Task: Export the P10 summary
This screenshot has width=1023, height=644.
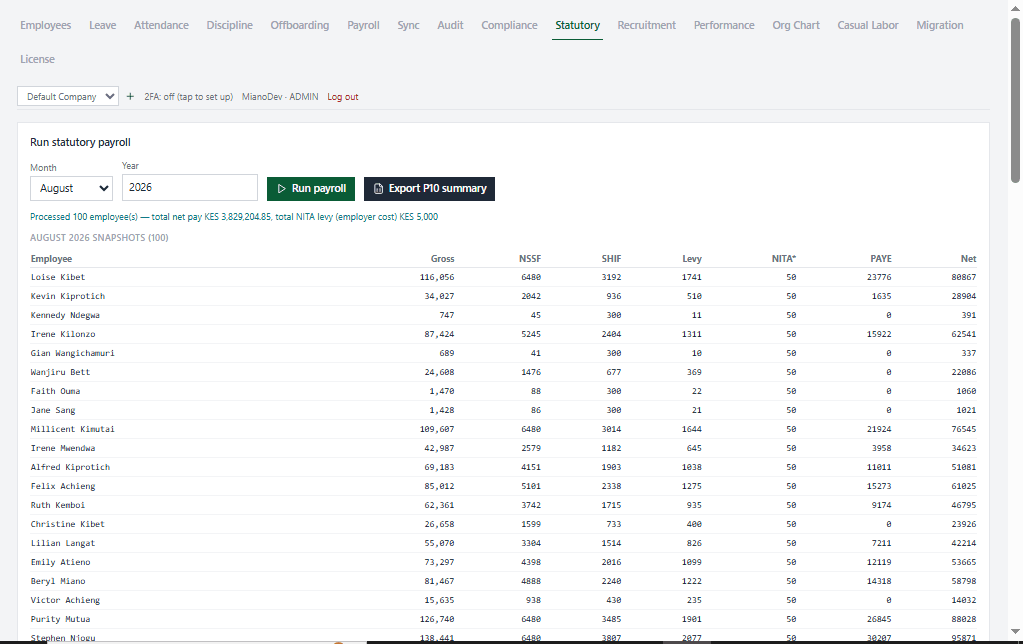Action: [429, 189]
